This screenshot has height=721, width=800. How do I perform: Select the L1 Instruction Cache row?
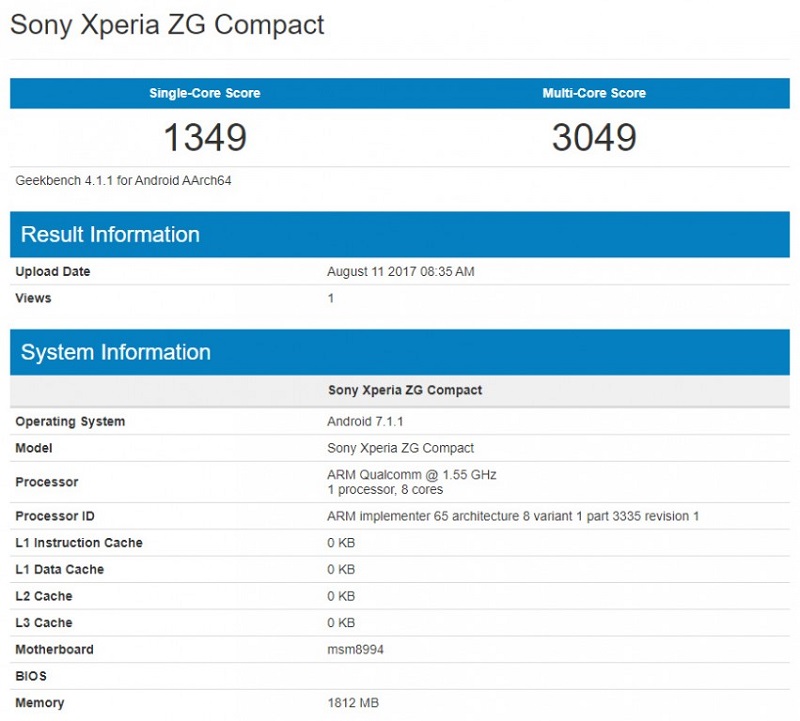pos(77,542)
